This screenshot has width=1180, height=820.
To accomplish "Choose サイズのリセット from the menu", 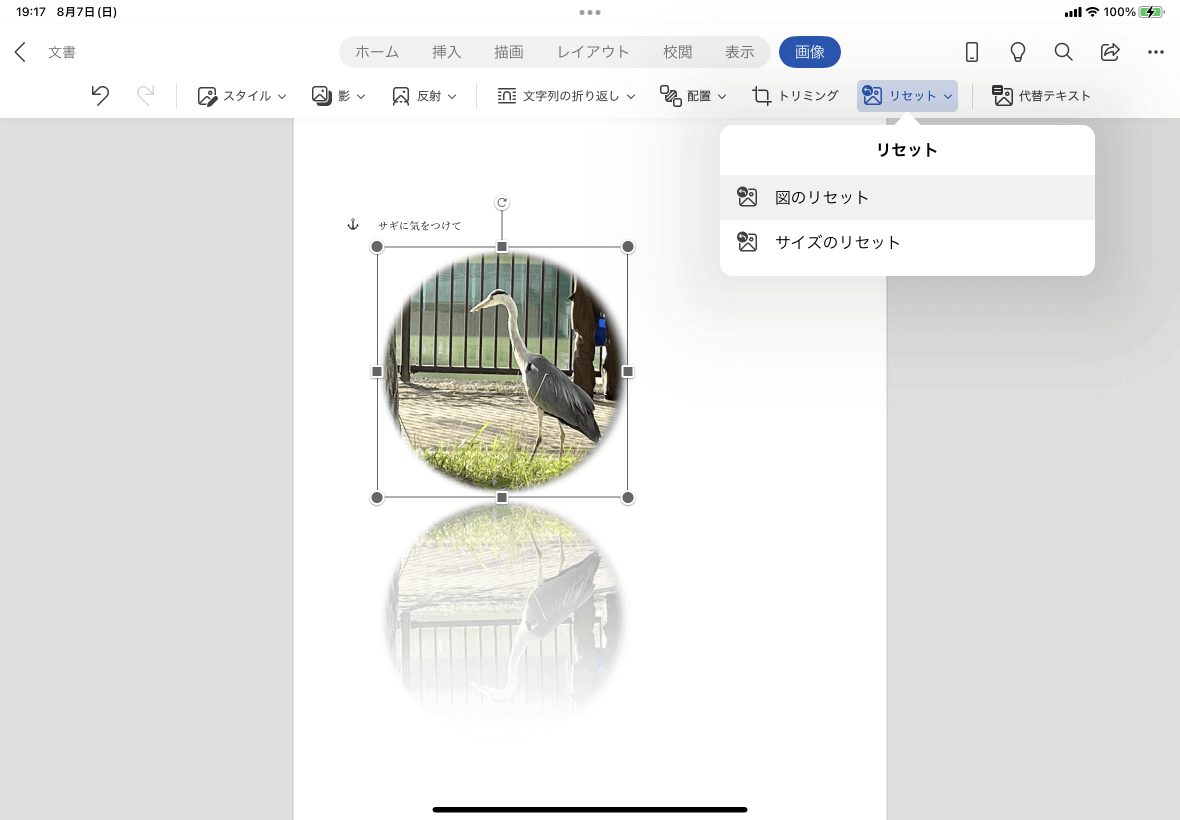I will [x=907, y=242].
